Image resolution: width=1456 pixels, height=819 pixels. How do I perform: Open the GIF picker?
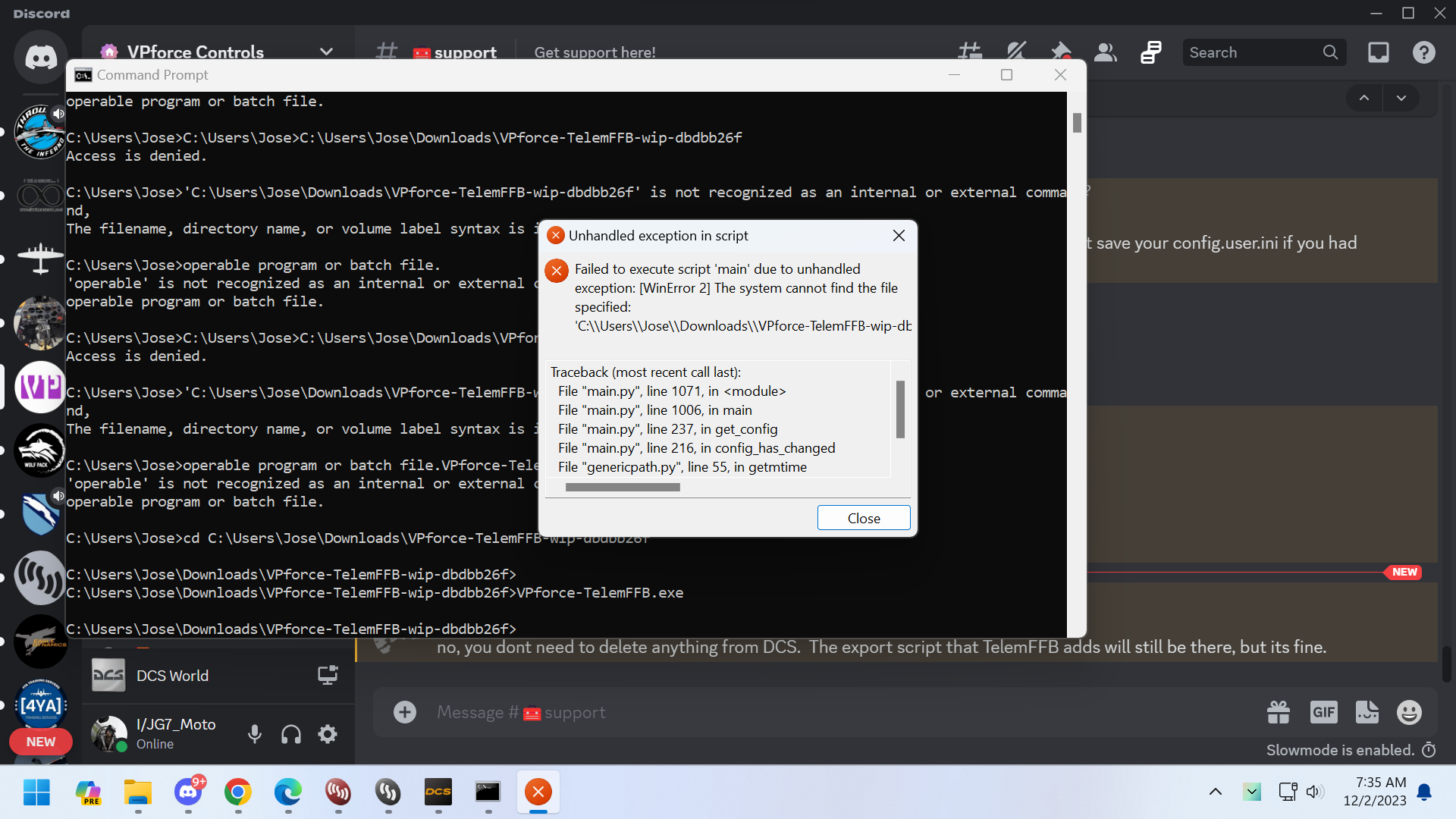click(x=1323, y=712)
